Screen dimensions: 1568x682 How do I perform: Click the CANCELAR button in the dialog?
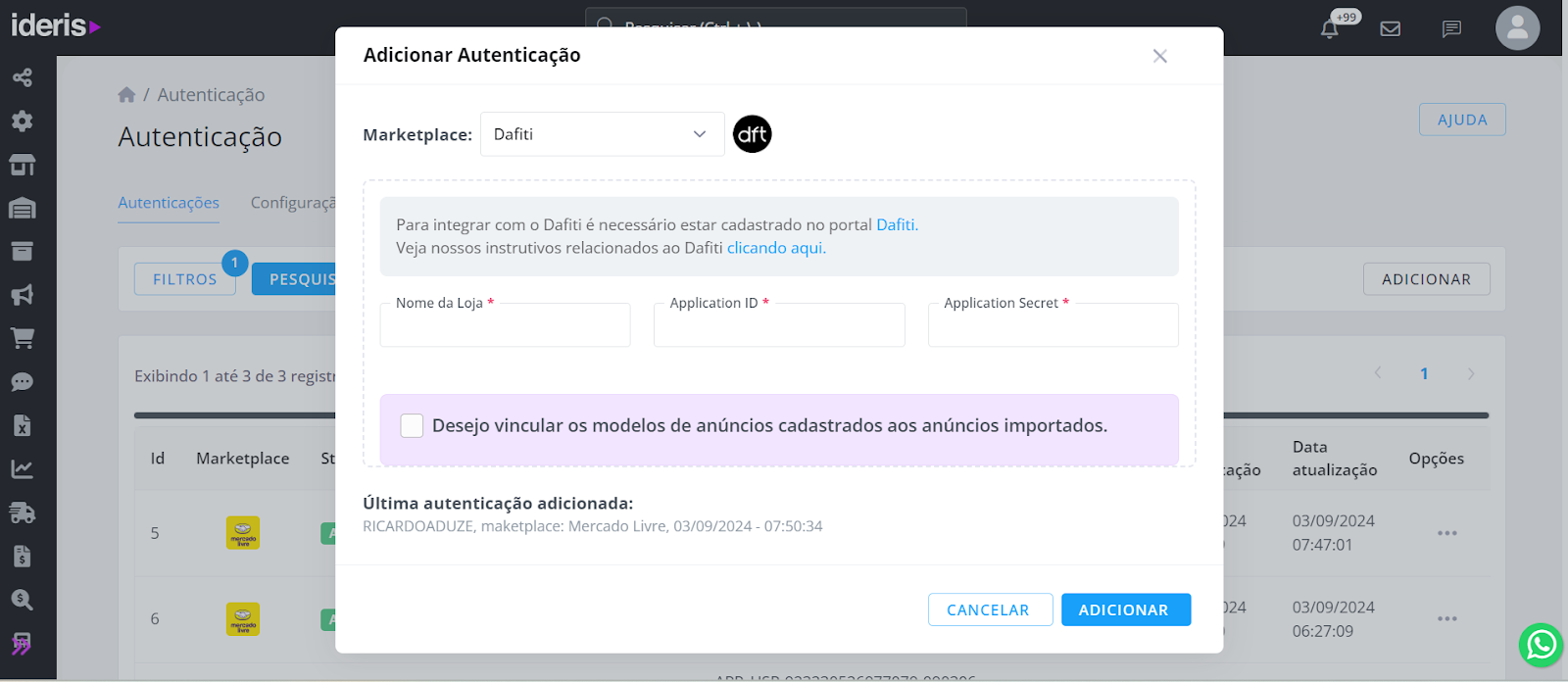pyautogui.click(x=990, y=609)
